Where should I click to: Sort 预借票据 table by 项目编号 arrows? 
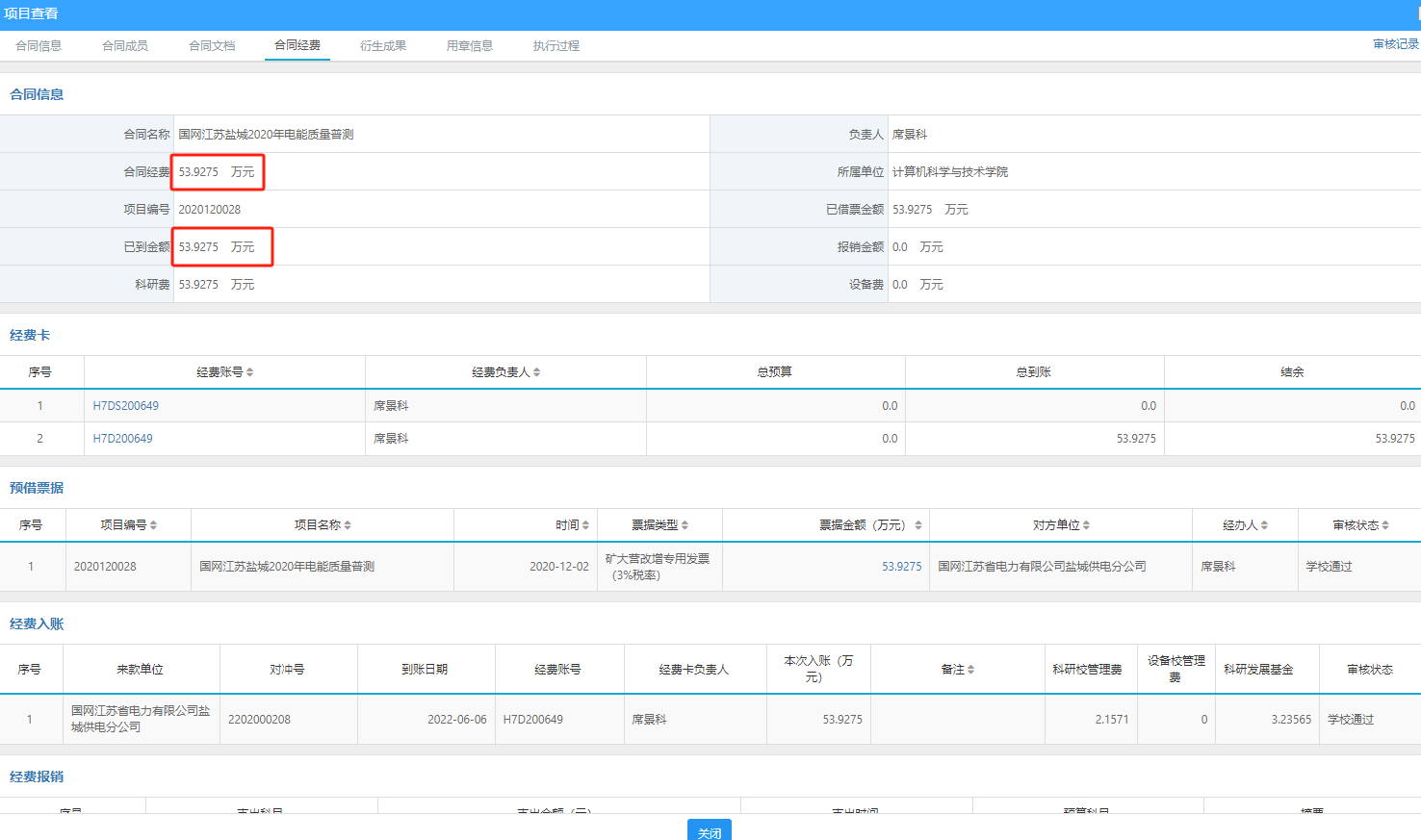(153, 525)
